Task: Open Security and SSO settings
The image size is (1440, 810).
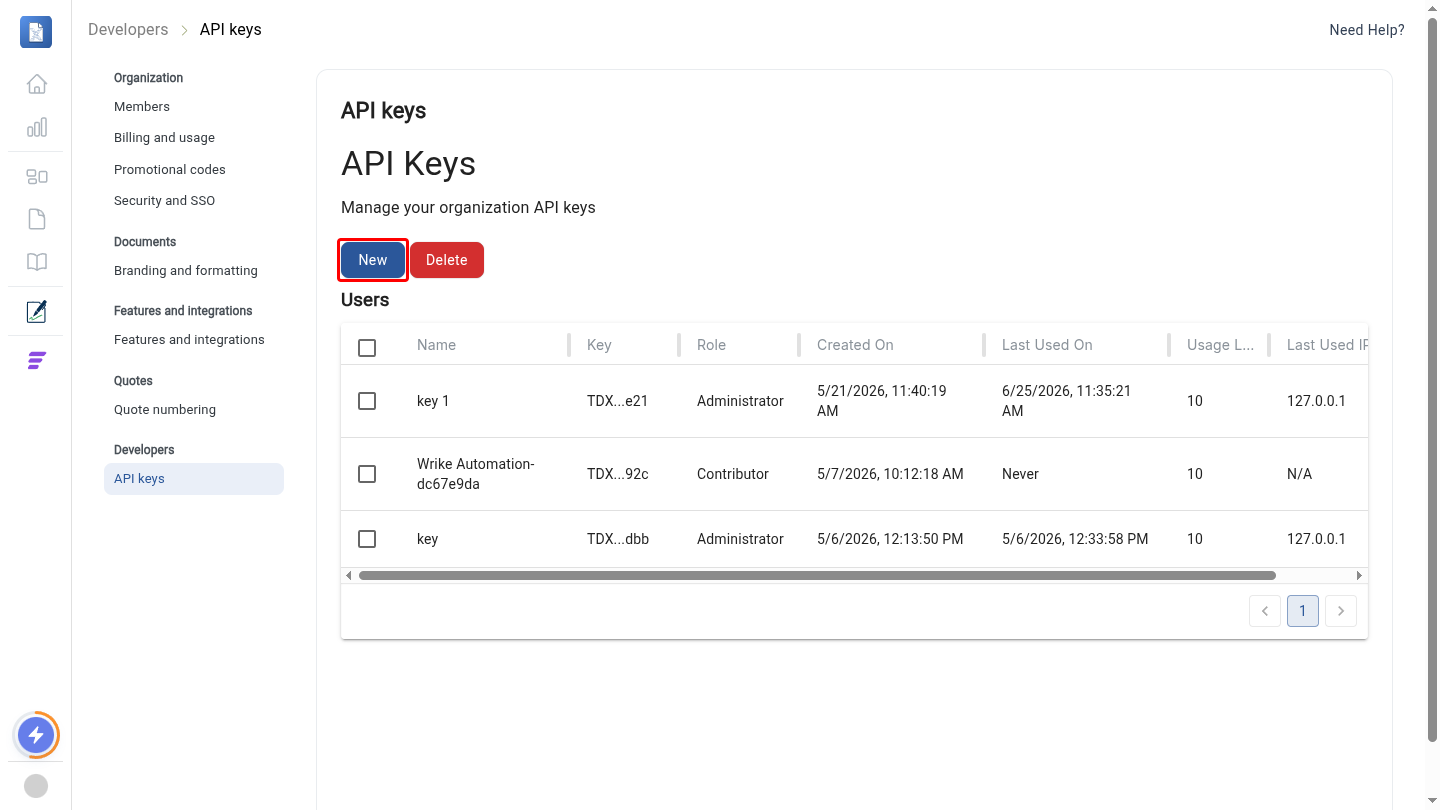Action: click(164, 201)
